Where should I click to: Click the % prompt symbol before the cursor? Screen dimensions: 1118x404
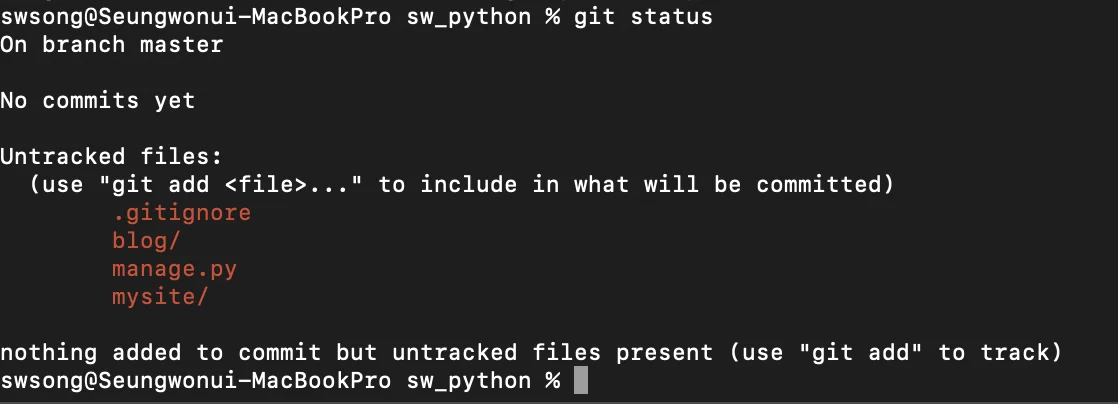coord(552,381)
